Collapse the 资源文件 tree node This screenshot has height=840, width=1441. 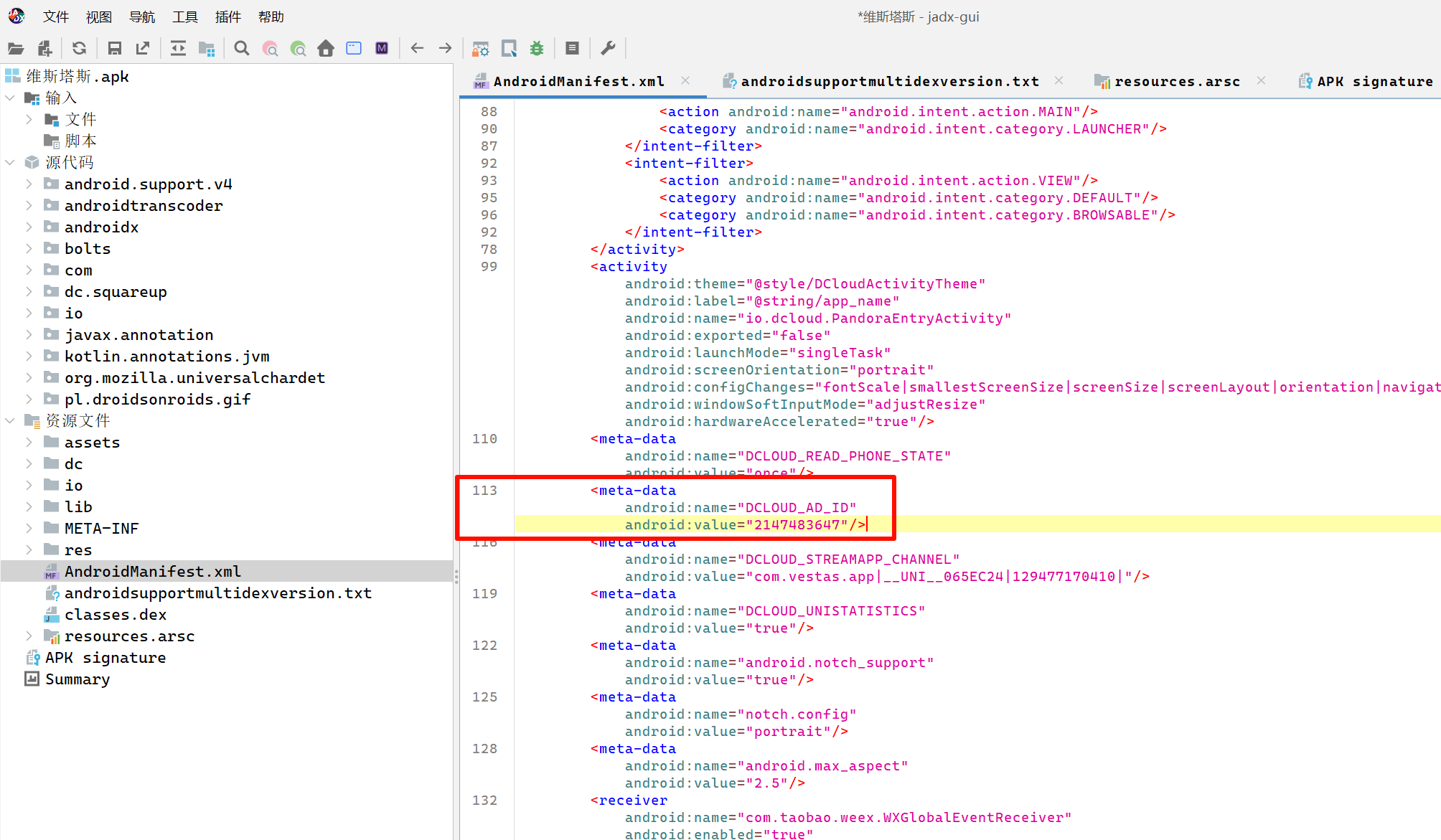tap(10, 420)
